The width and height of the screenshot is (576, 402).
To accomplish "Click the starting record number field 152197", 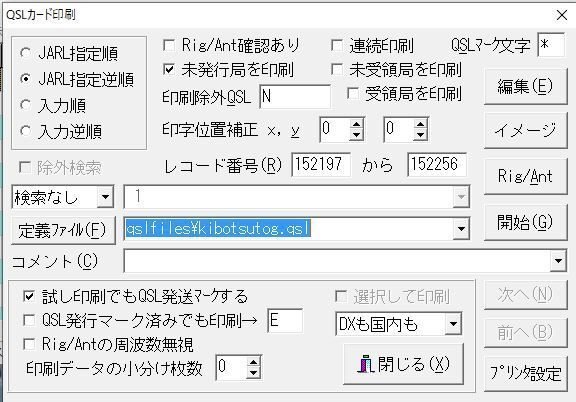I will point(321,165).
